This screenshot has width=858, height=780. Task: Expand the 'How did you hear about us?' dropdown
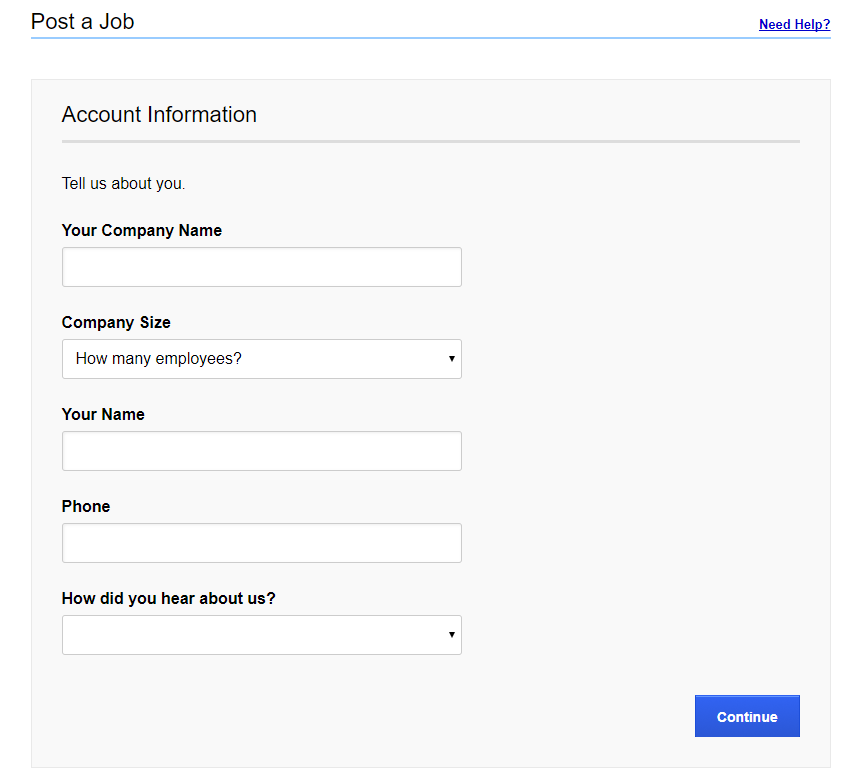tap(261, 635)
